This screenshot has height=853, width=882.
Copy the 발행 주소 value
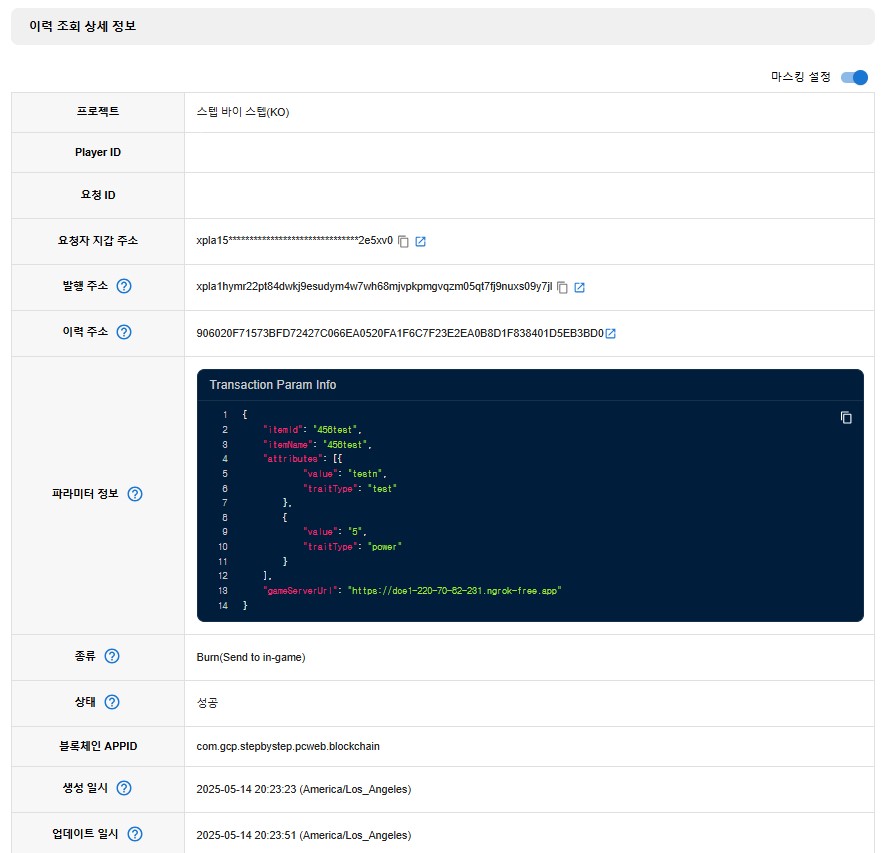pyautogui.click(x=562, y=287)
